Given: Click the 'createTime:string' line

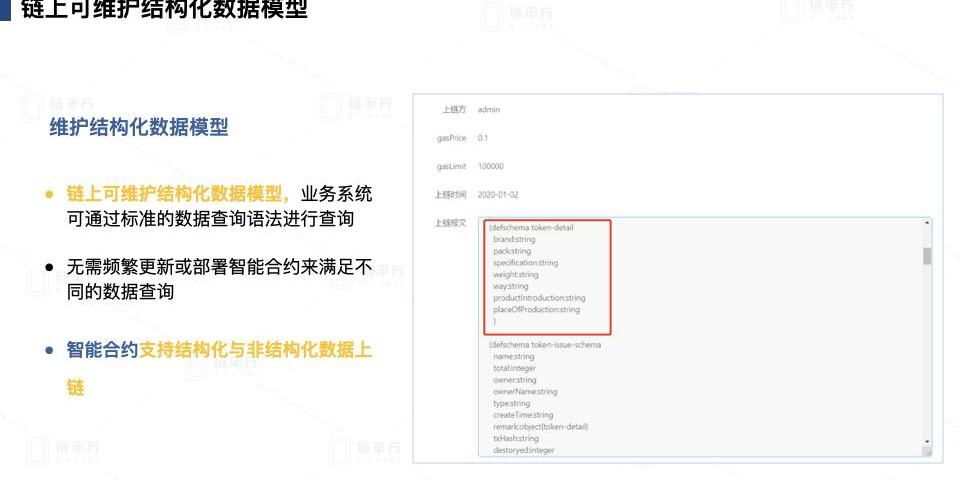Looking at the screenshot, I should pyautogui.click(x=523, y=415).
